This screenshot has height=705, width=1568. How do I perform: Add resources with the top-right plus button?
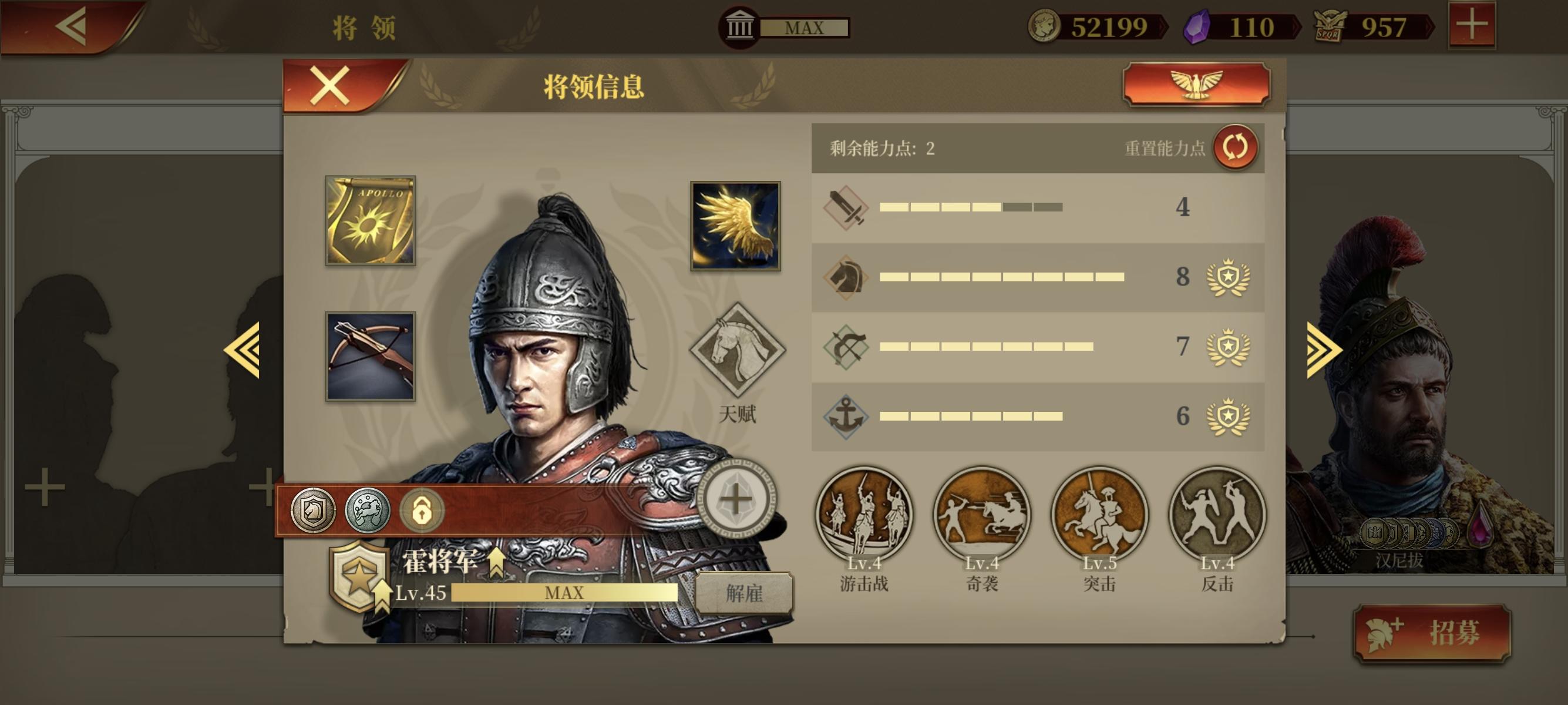tap(1472, 25)
